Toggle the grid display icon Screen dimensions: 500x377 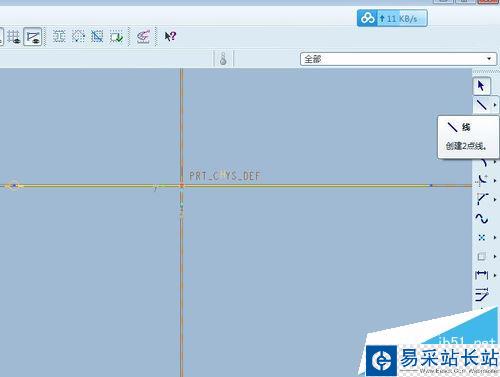click(14, 37)
